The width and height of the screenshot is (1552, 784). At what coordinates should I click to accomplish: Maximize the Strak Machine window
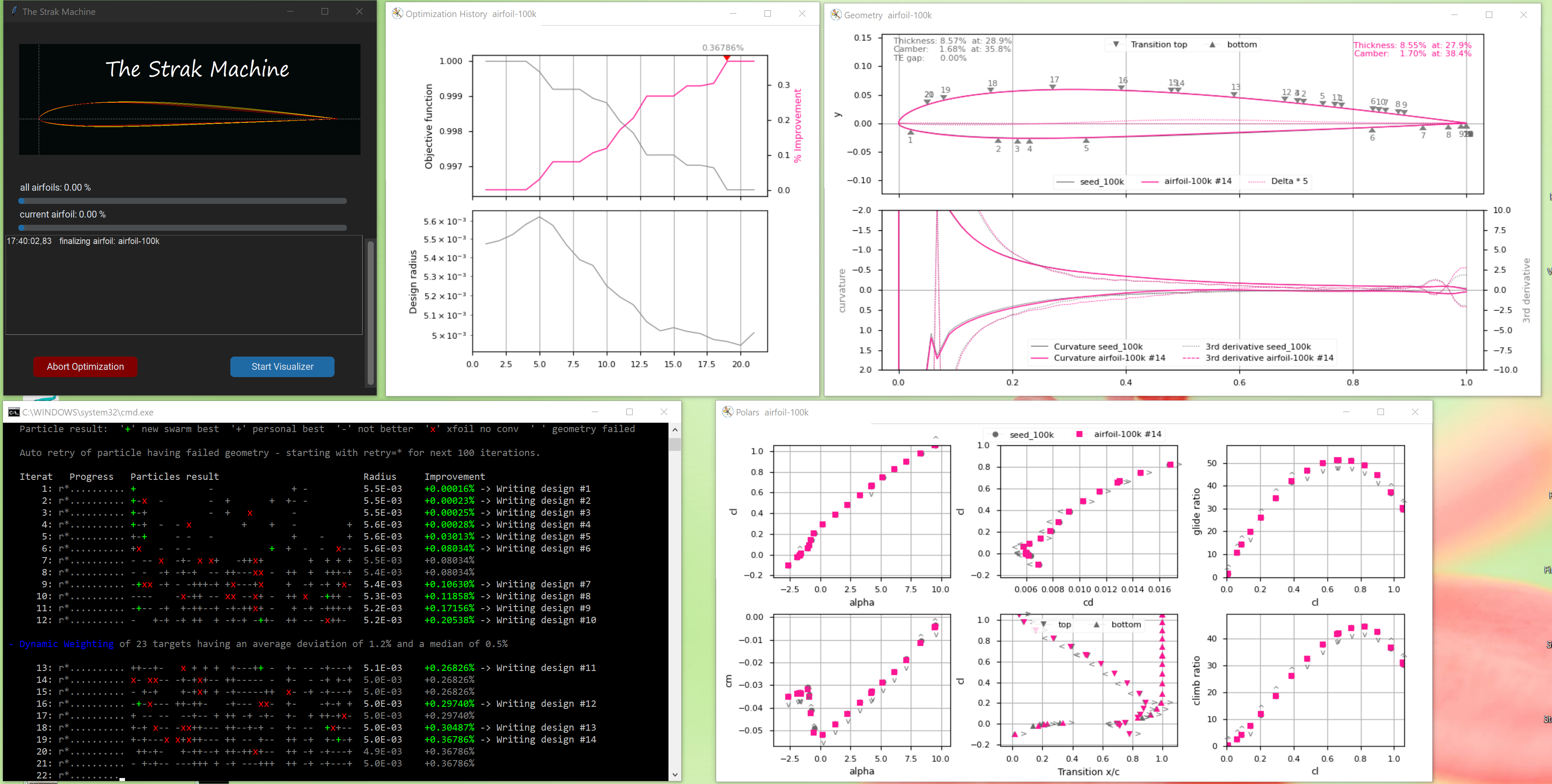325,11
